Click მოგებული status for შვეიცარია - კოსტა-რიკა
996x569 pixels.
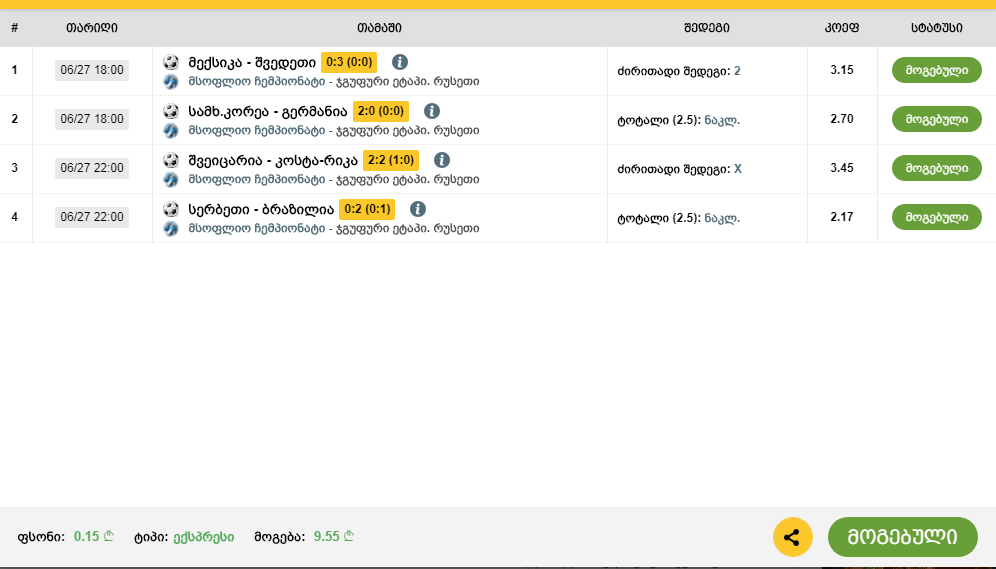pyautogui.click(x=937, y=168)
